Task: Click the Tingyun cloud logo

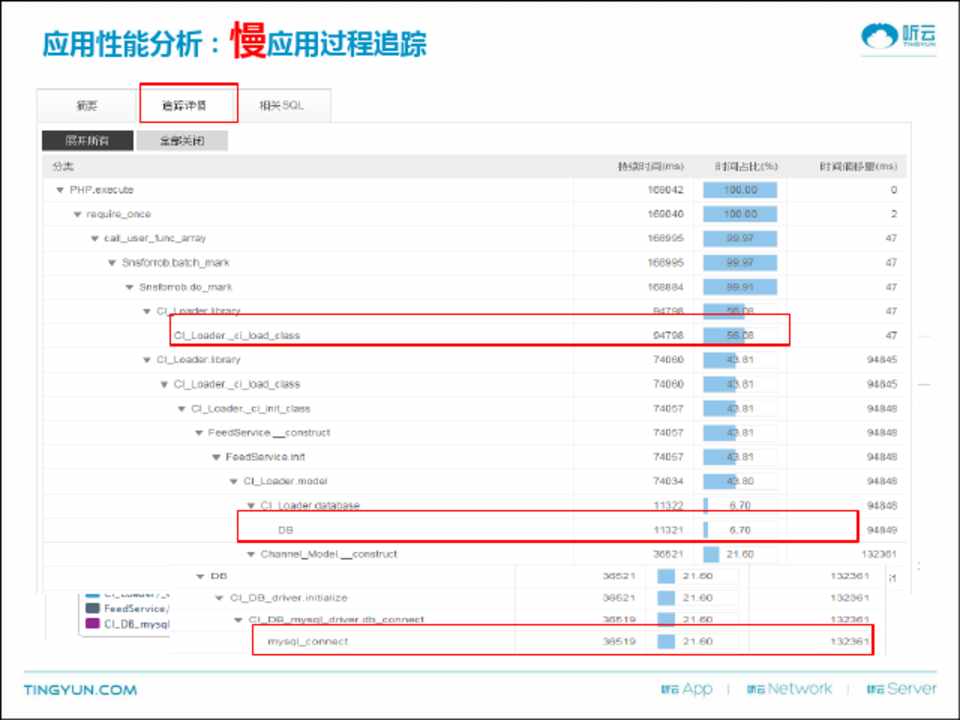Action: [899, 37]
